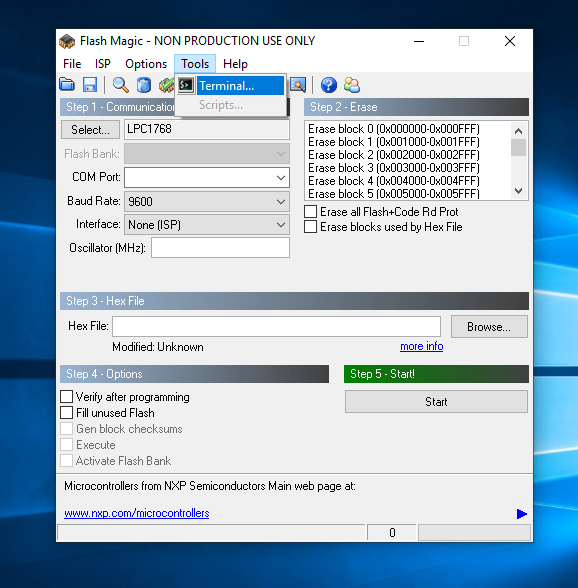The width and height of the screenshot is (578, 588).
Task: Click the terminal icon beside Terminal entry
Action: (x=186, y=85)
